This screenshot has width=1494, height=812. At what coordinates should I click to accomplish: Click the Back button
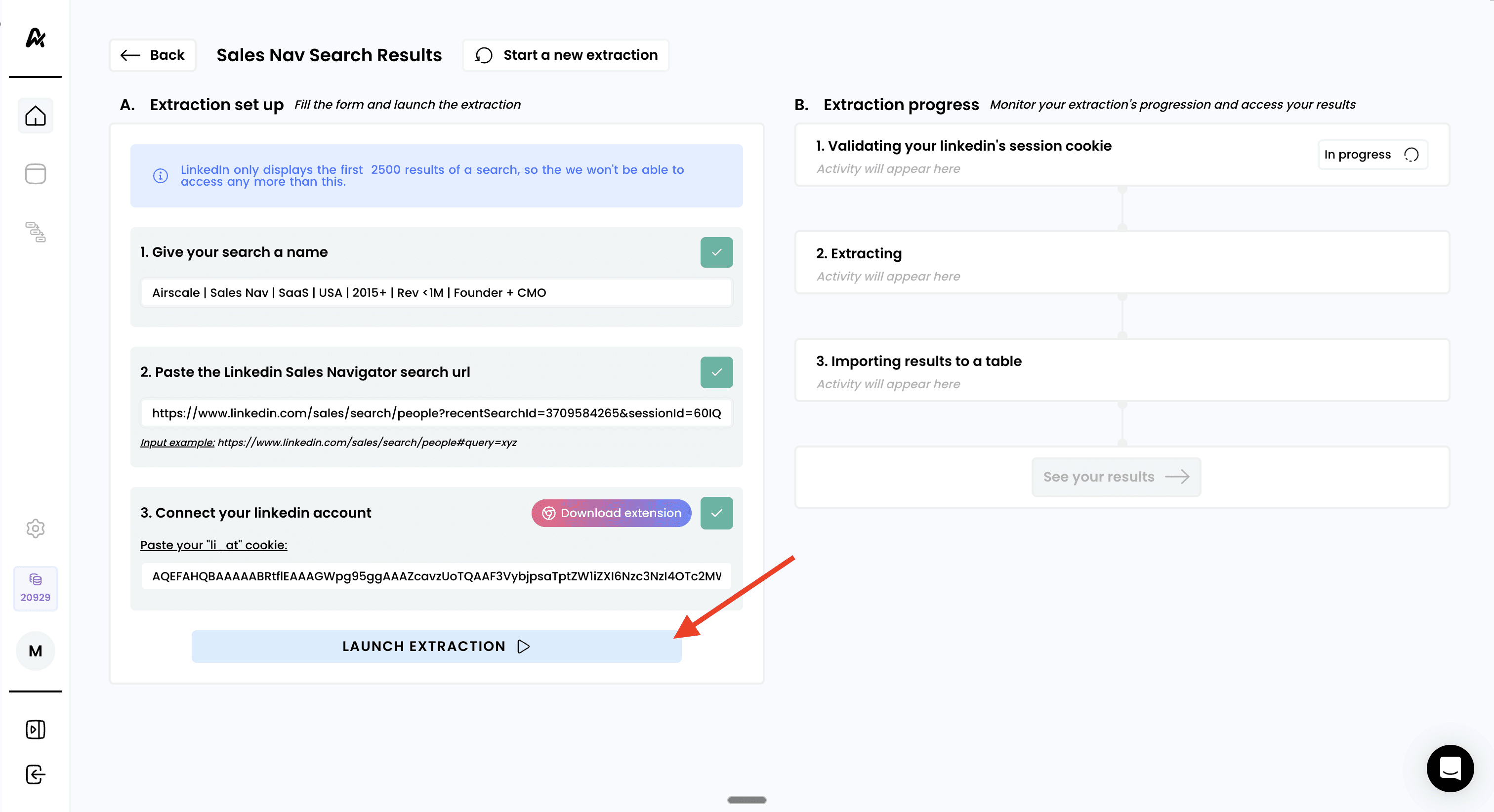coord(153,55)
